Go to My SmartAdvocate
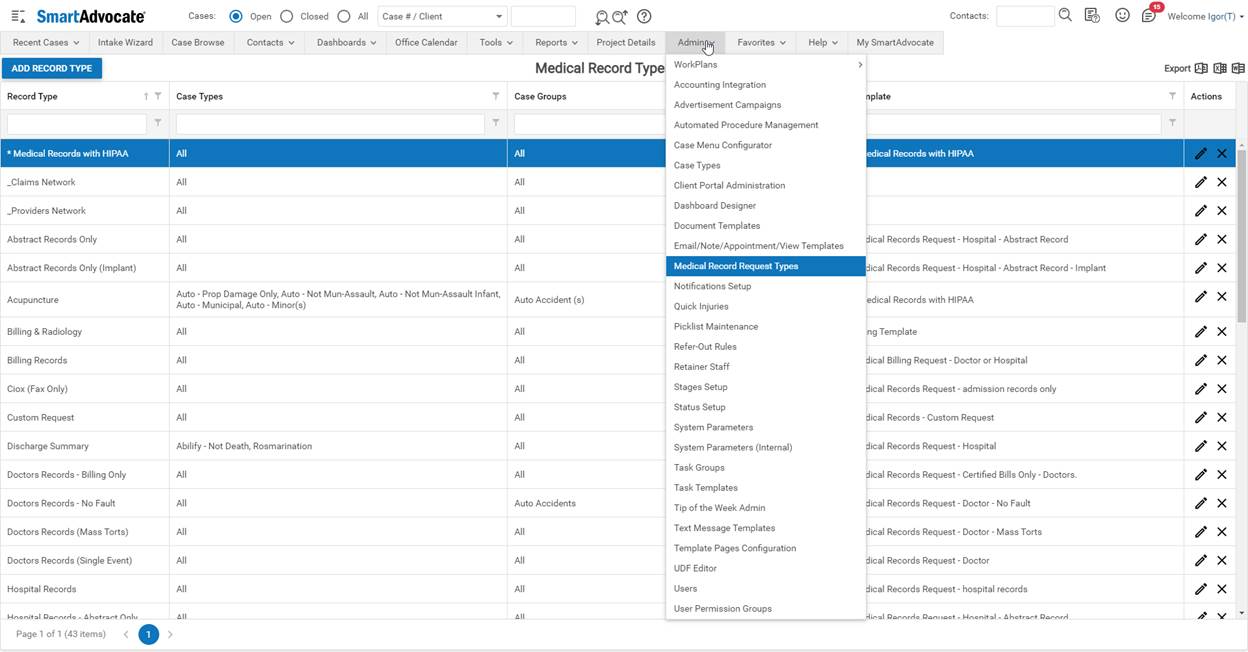The height and width of the screenshot is (652, 1248). point(895,42)
